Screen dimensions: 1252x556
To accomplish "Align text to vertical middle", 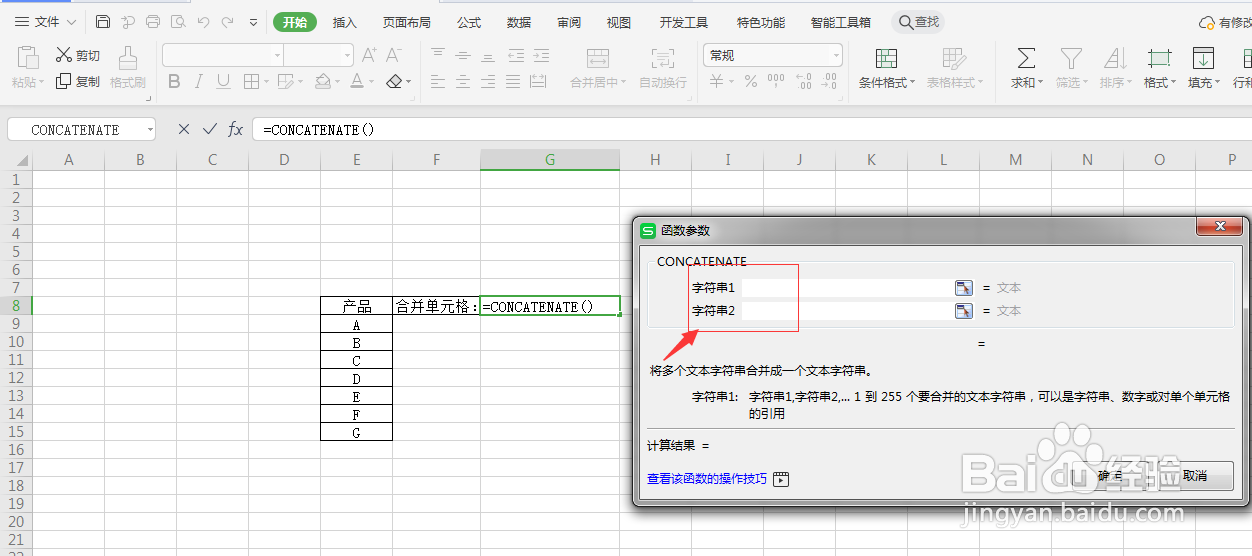I will tap(463, 55).
